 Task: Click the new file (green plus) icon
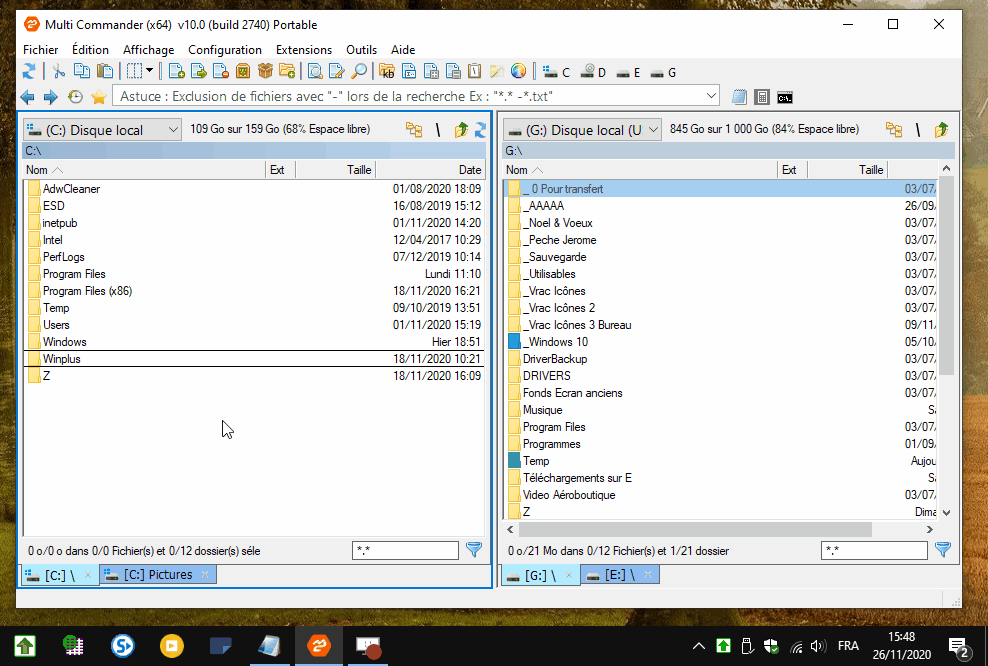coord(177,72)
